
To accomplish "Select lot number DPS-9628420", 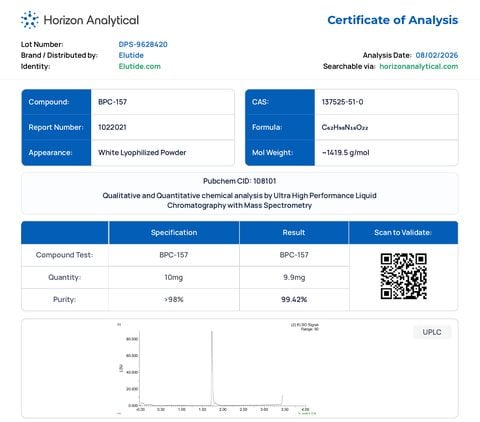I will click(x=143, y=44).
